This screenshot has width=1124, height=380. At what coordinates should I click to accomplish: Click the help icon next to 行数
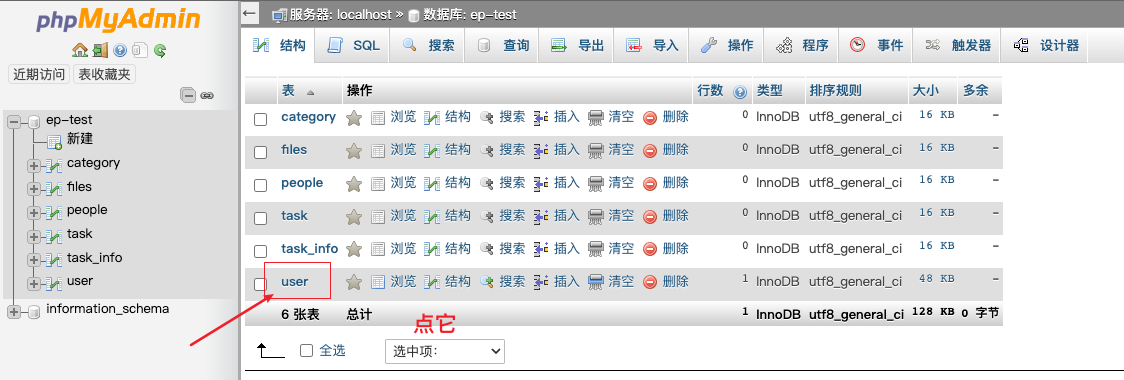(x=740, y=92)
